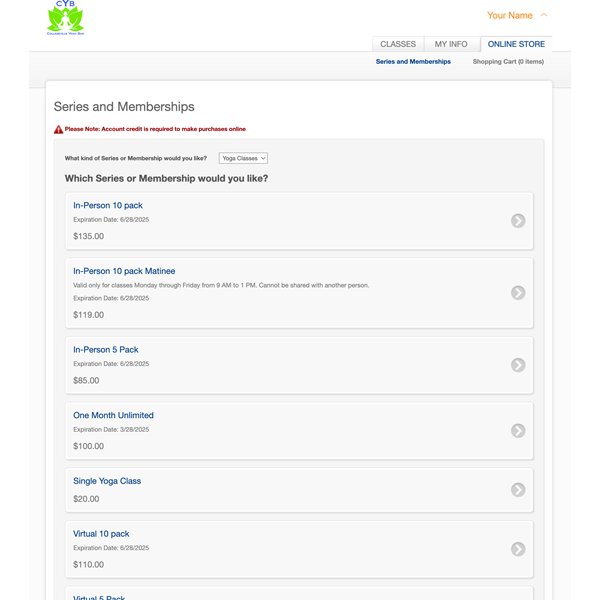
Task: Click the arrow icon for One Month Unlimited
Action: [518, 430]
